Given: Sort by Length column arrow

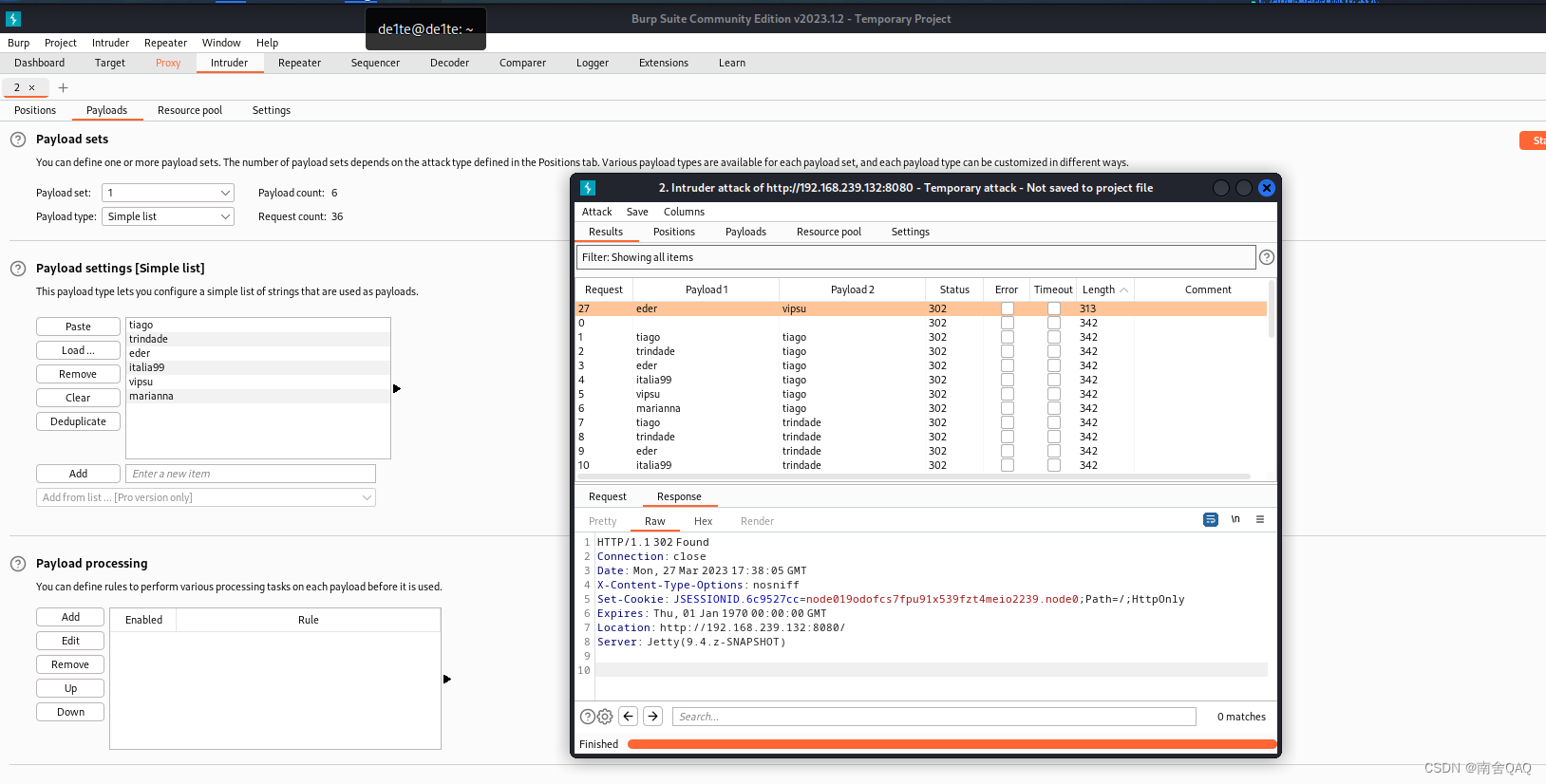Looking at the screenshot, I should coord(1124,290).
